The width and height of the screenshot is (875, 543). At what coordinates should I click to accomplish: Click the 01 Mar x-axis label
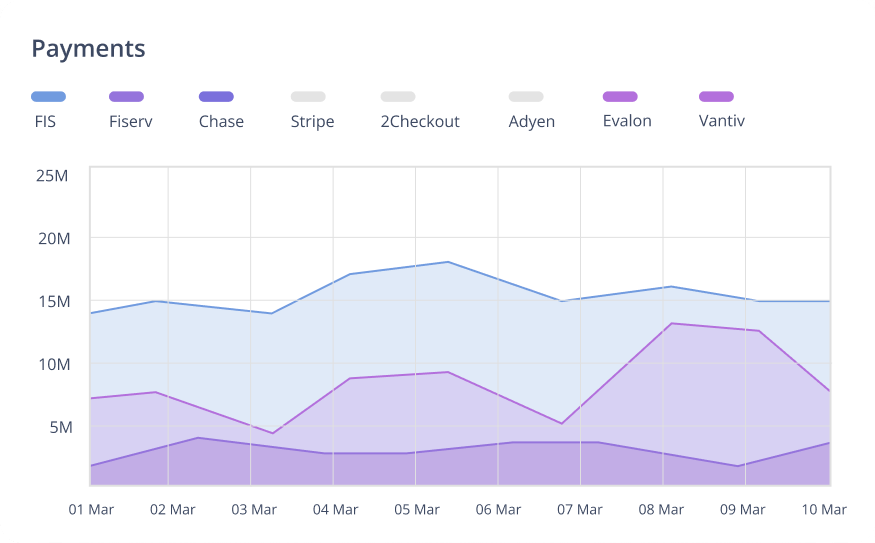91,510
